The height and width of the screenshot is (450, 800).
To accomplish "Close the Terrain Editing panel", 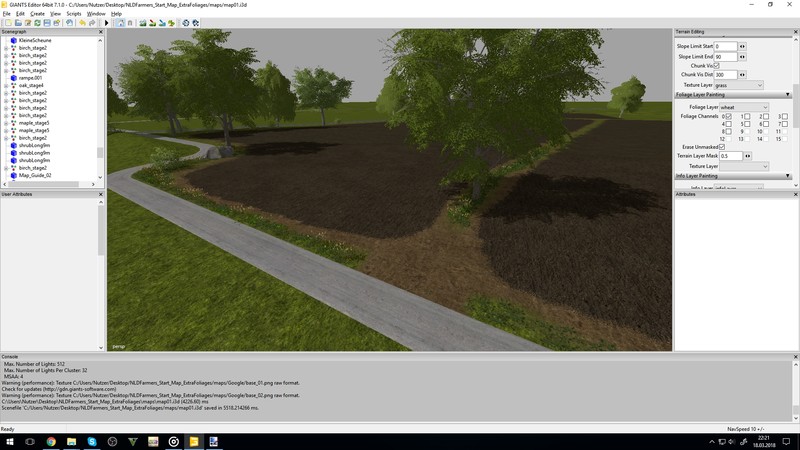I will (795, 32).
